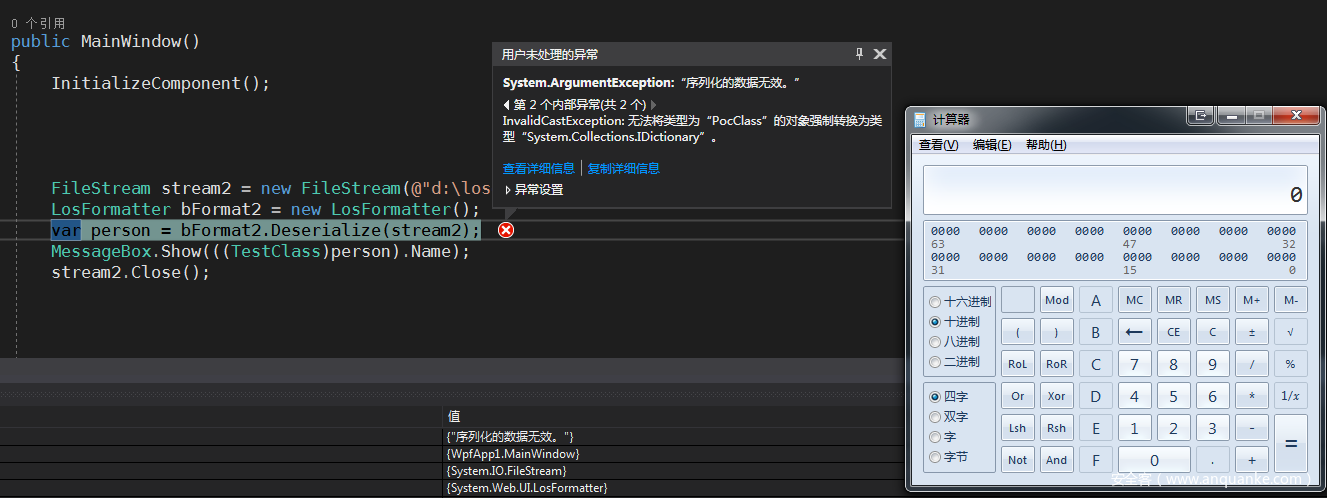Click the 查看详细信息 link
This screenshot has height=498, width=1327.
539,168
